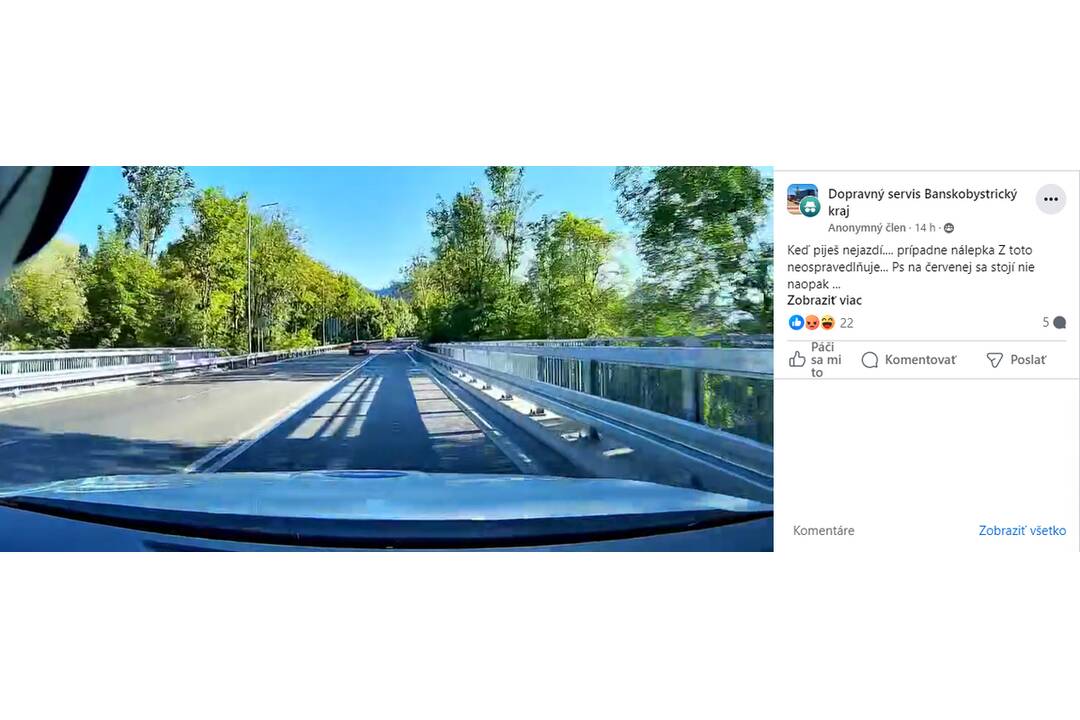The width and height of the screenshot is (1080, 720).
Task: Expand post text with "Zobraziť viac"
Action: click(824, 300)
